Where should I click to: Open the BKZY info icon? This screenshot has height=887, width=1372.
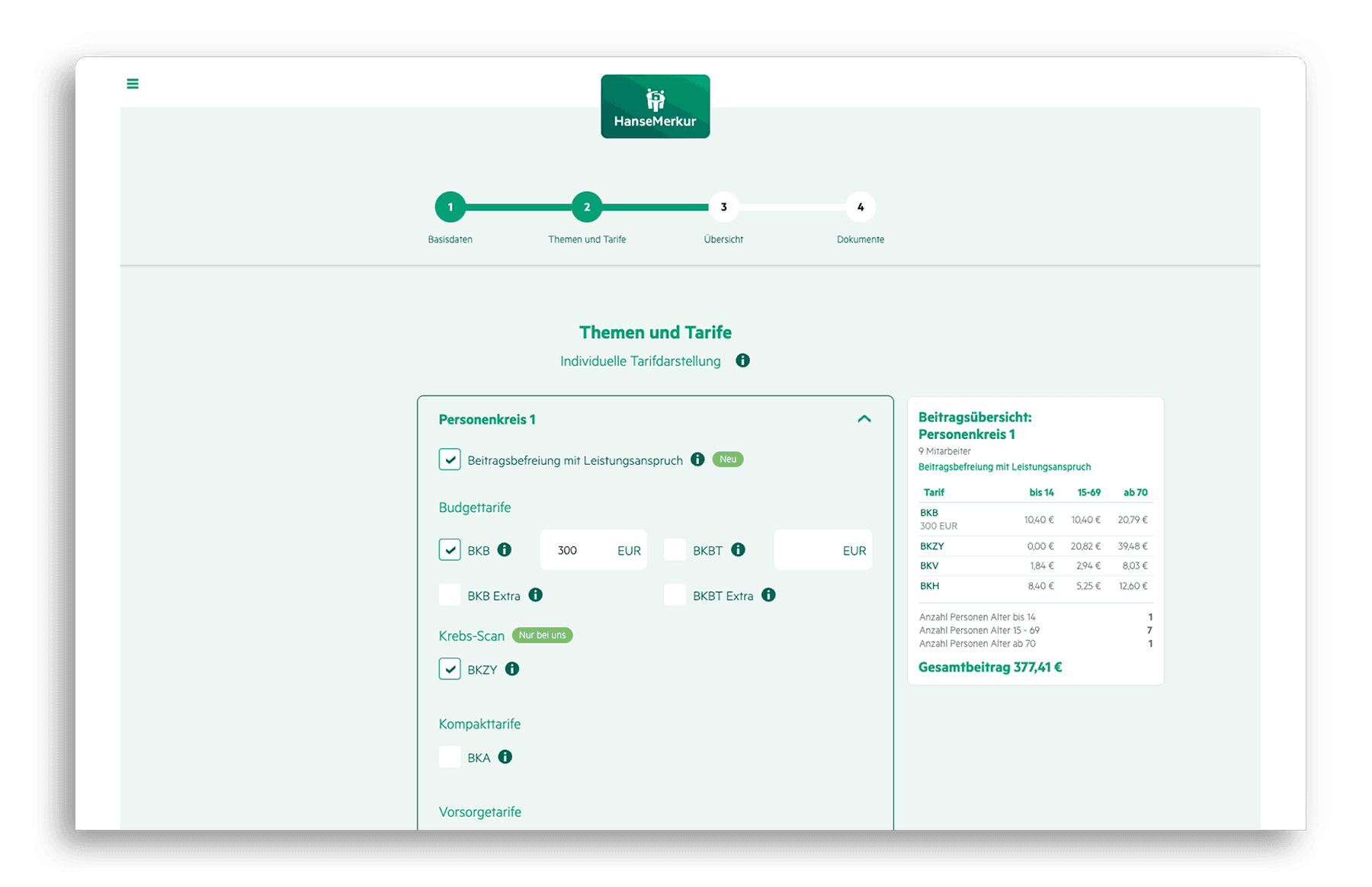pos(512,669)
